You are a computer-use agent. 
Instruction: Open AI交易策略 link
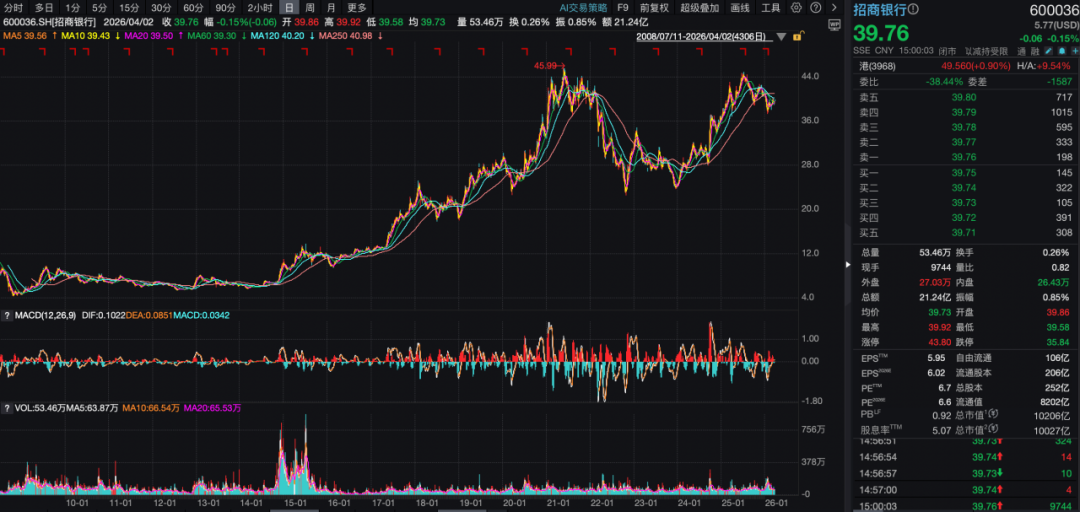tap(583, 8)
